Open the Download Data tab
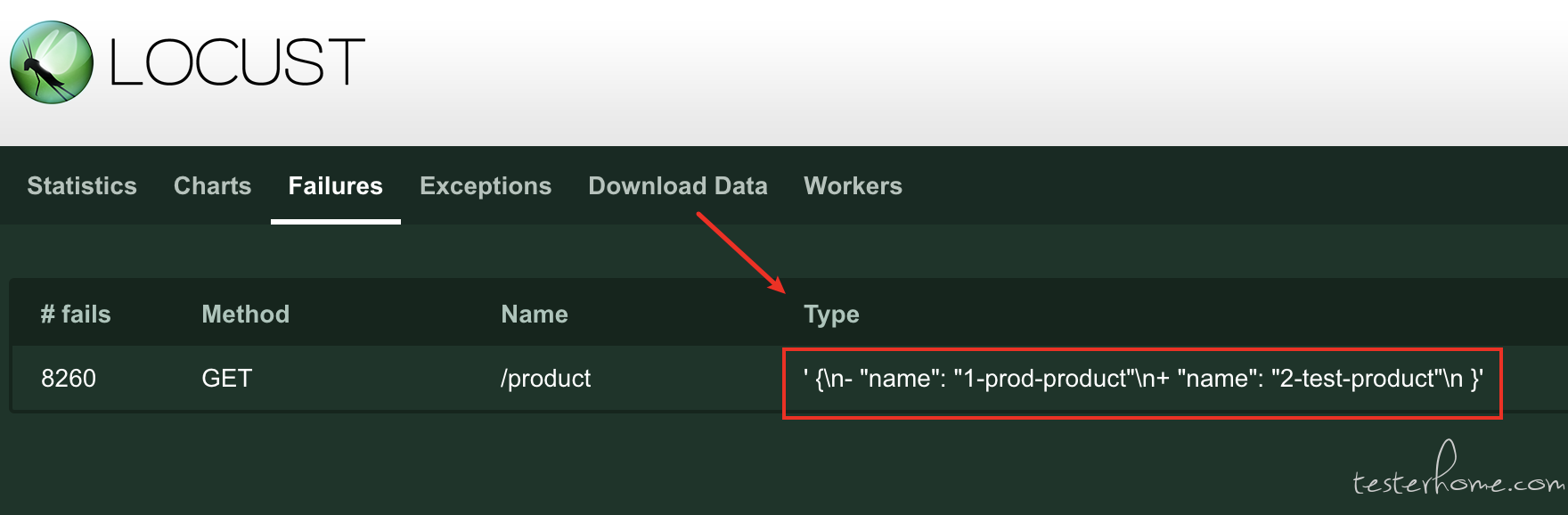The width and height of the screenshot is (1568, 515). [x=678, y=185]
